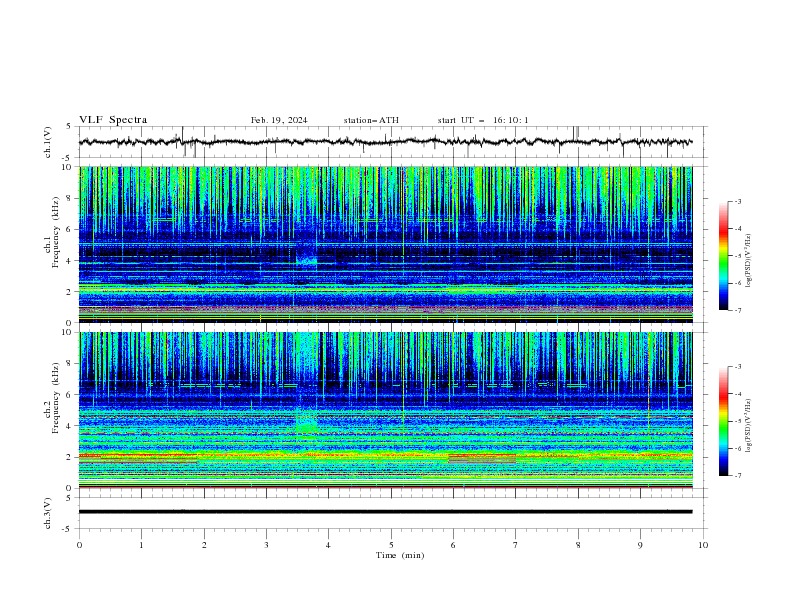Select the "Feb. 19, 2024" date text

pos(279,120)
